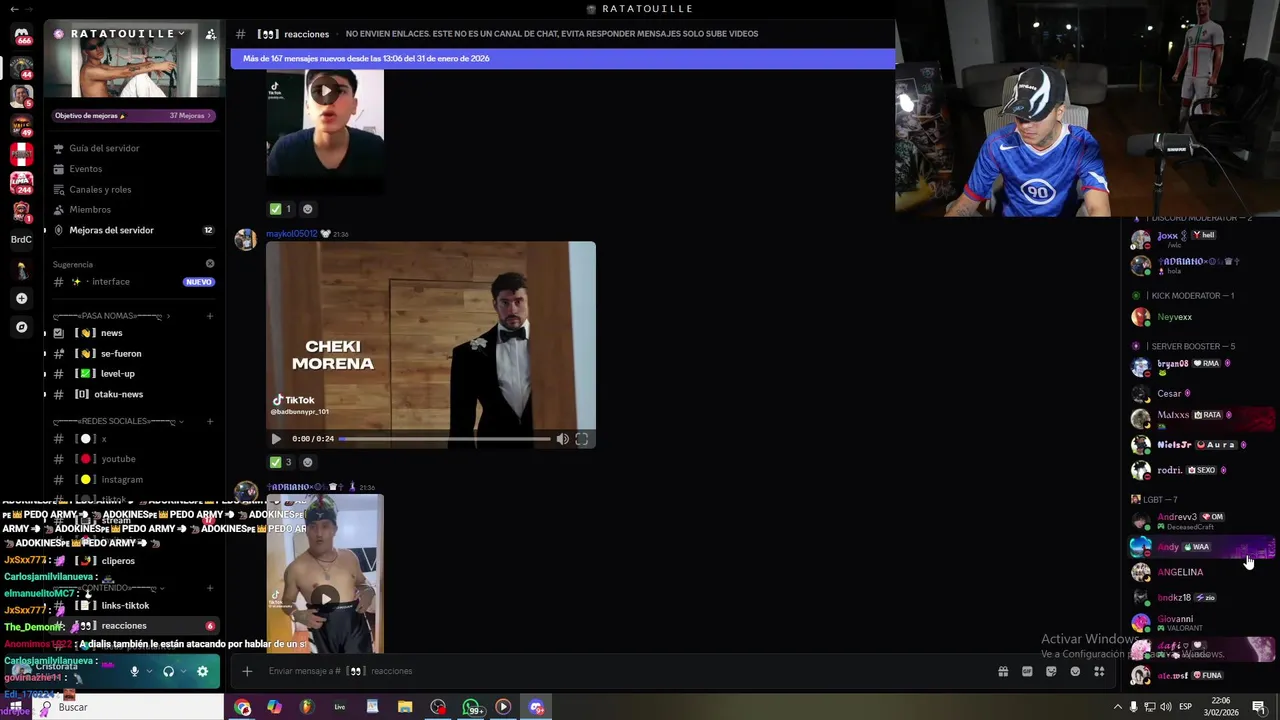Enter fullscreen on CHEKI MORENA video
Screen dimensions: 1280x720
tap(582, 439)
